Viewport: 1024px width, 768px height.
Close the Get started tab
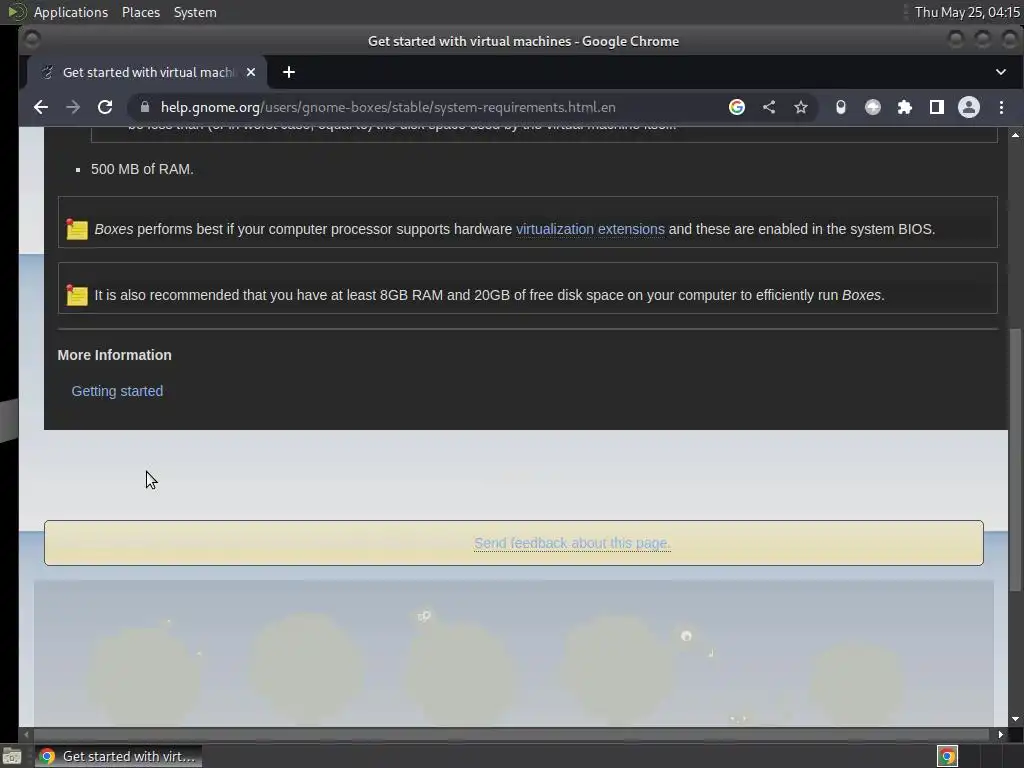pyautogui.click(x=251, y=72)
